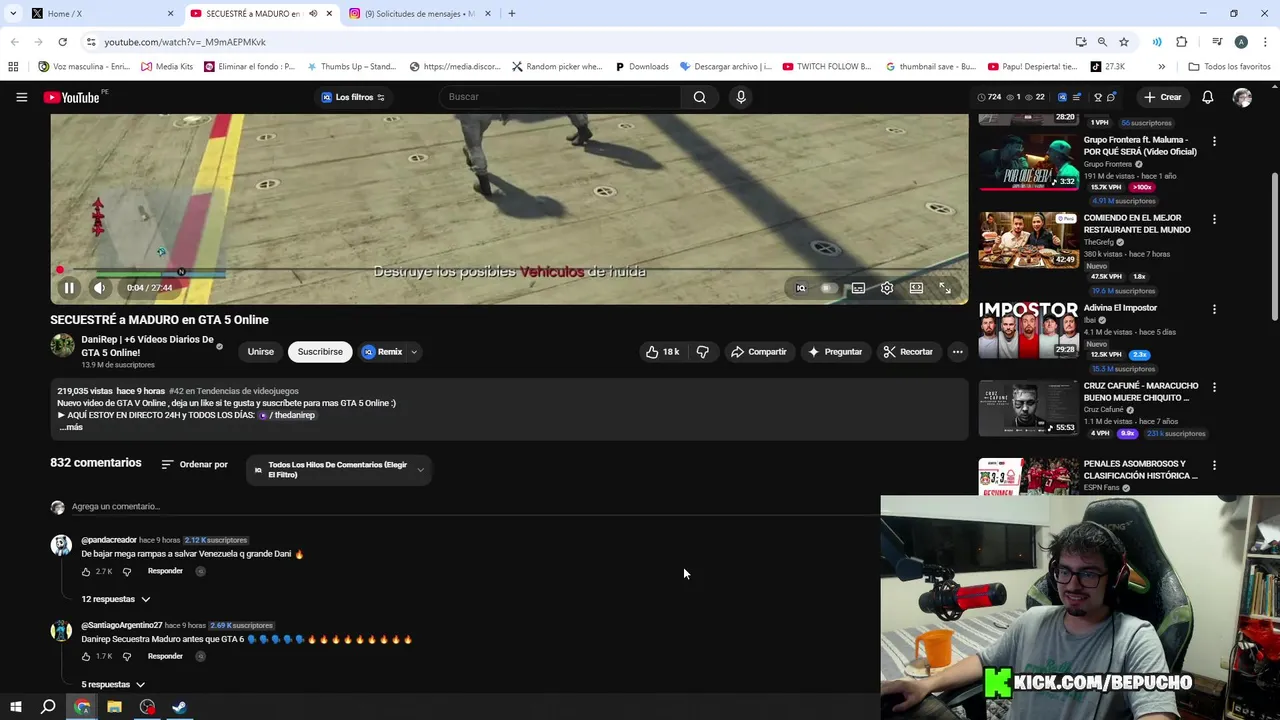The width and height of the screenshot is (1280, 720).
Task: Open options for COMIENDO EN EL MEJOR RESTAURANTE video
Action: tap(1214, 220)
